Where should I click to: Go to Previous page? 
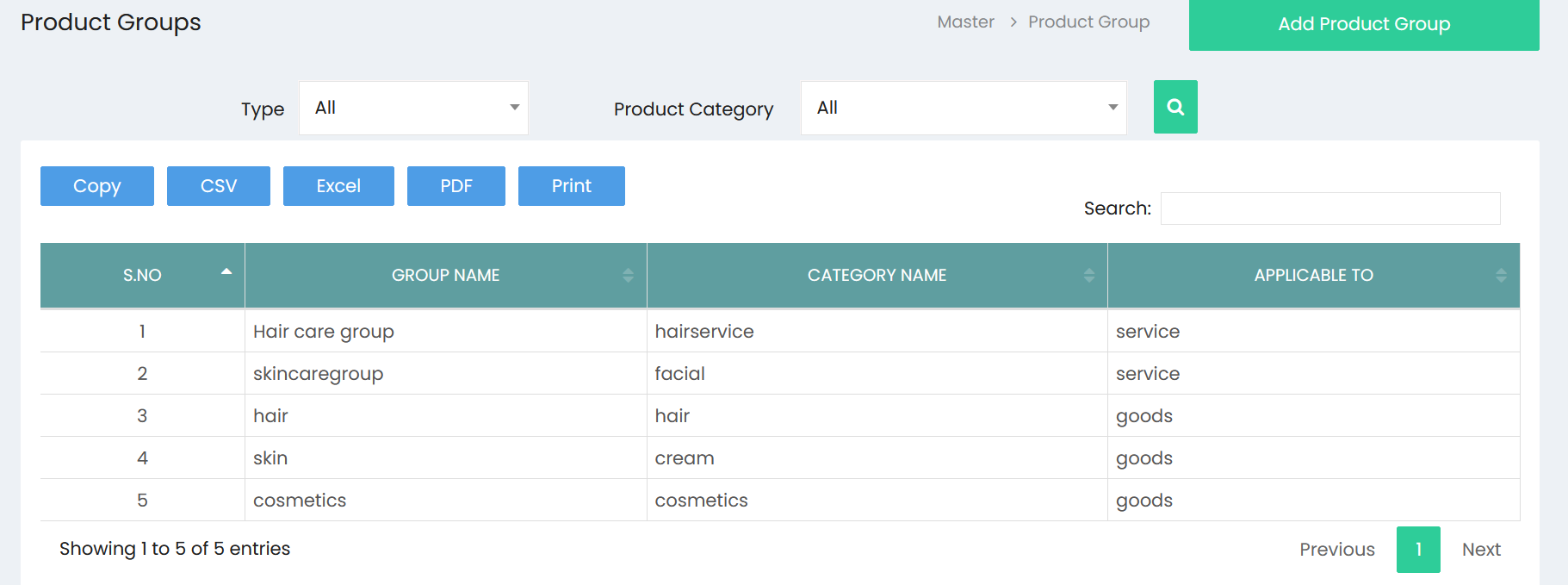click(1337, 550)
